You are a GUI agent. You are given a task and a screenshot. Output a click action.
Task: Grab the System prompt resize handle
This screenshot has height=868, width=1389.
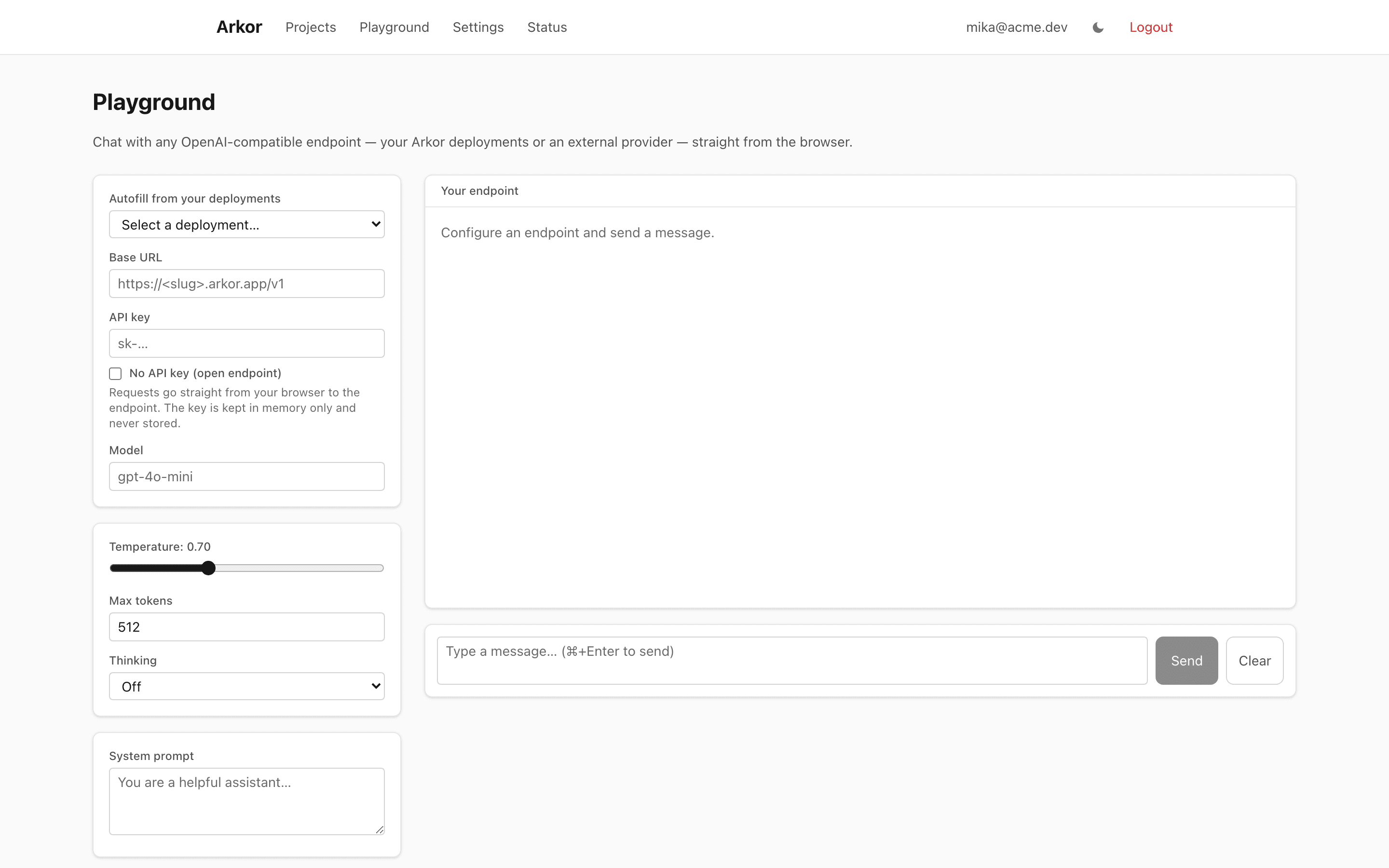tap(380, 829)
